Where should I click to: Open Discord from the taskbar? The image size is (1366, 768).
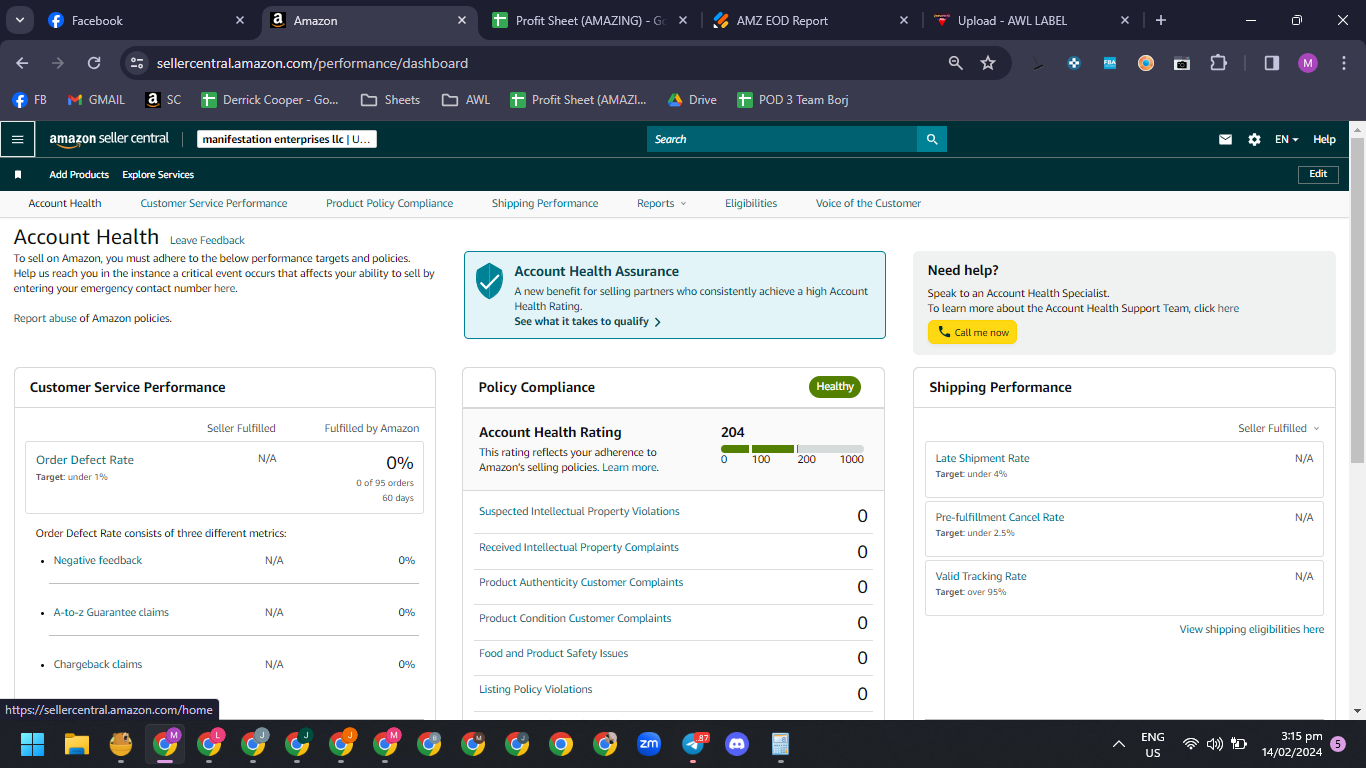[737, 744]
